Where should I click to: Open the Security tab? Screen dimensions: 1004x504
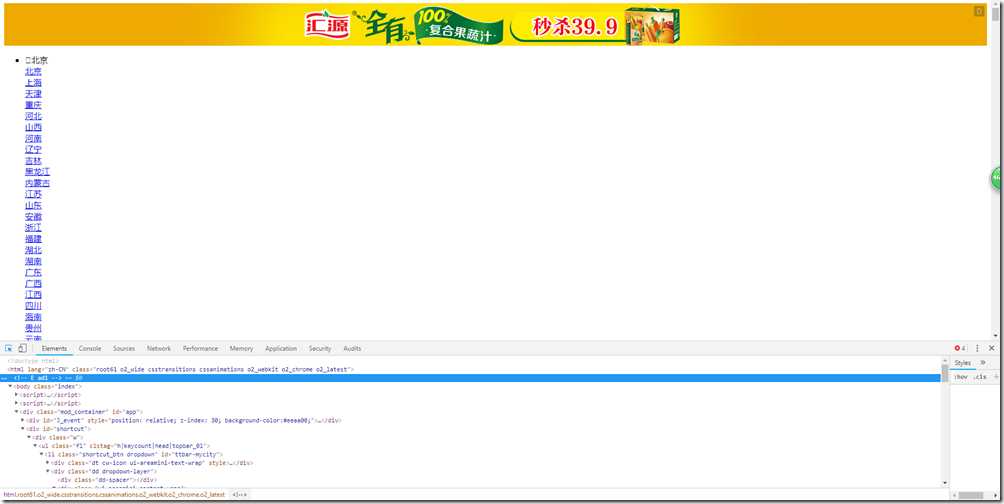coord(320,348)
